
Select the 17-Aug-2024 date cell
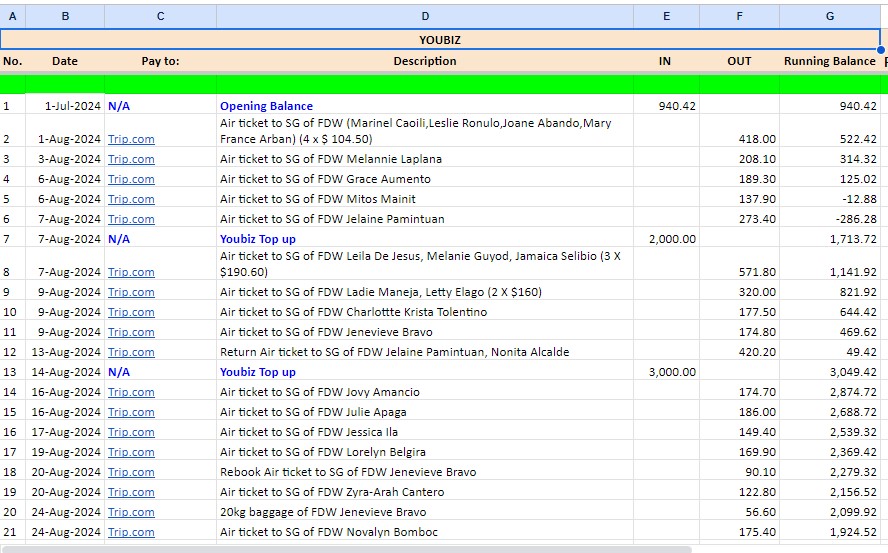tap(65, 432)
